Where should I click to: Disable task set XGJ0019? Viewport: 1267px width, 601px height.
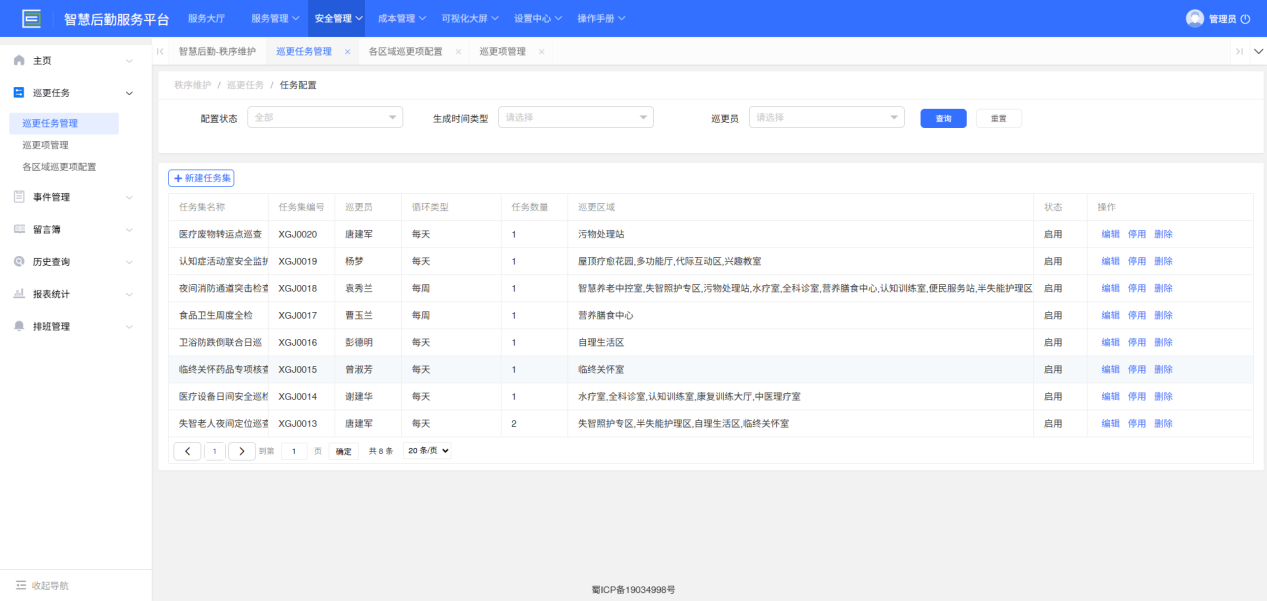tap(1137, 261)
